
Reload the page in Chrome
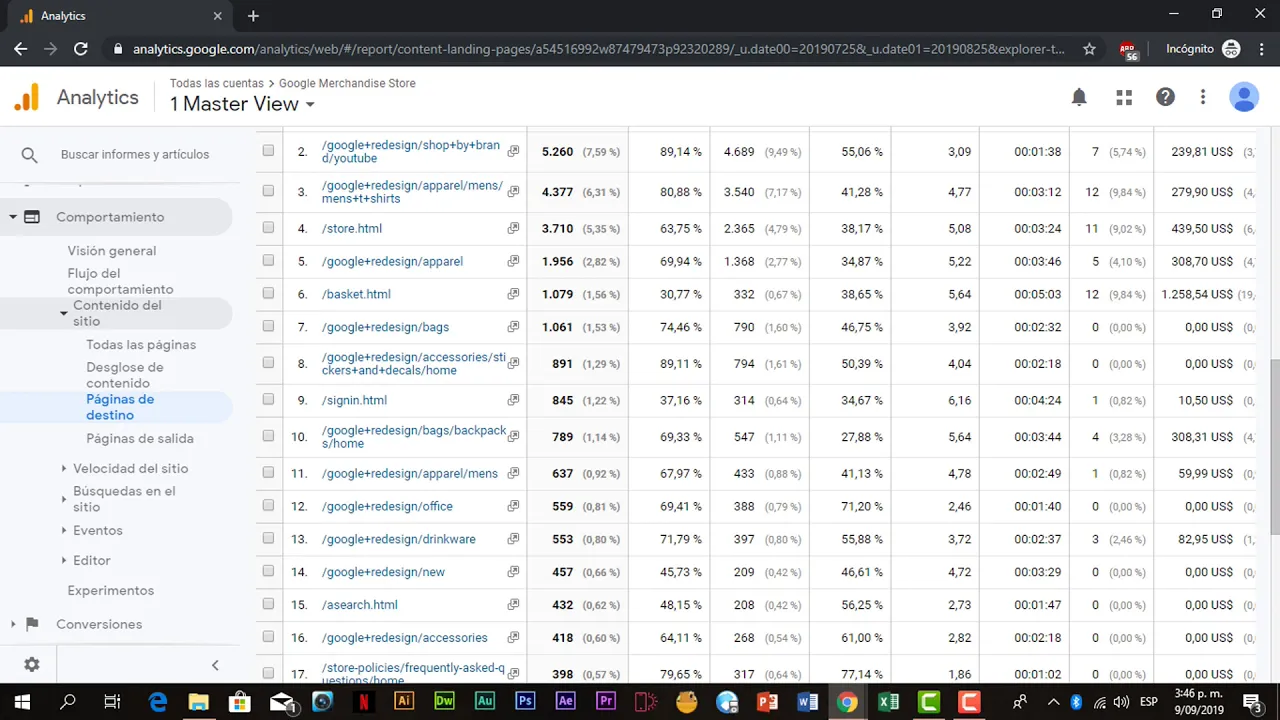point(81,48)
